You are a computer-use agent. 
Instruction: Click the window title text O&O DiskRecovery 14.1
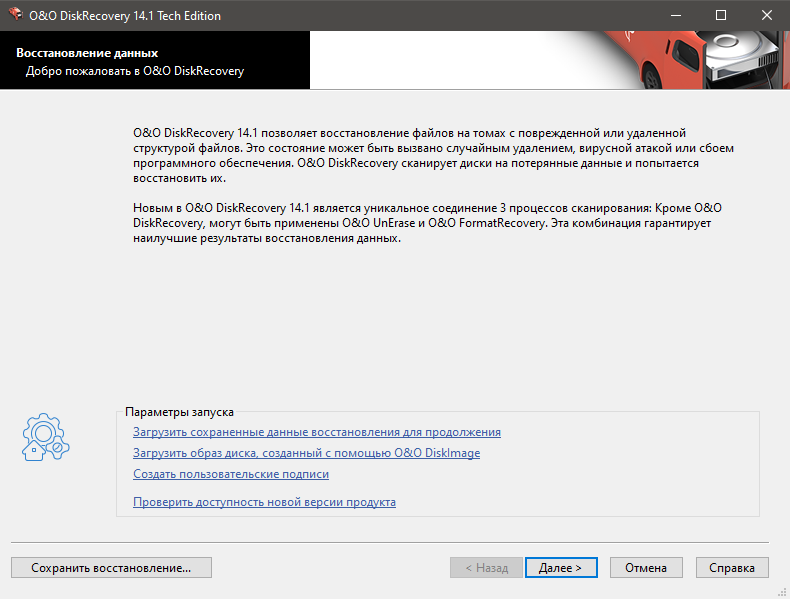pyautogui.click(x=125, y=16)
